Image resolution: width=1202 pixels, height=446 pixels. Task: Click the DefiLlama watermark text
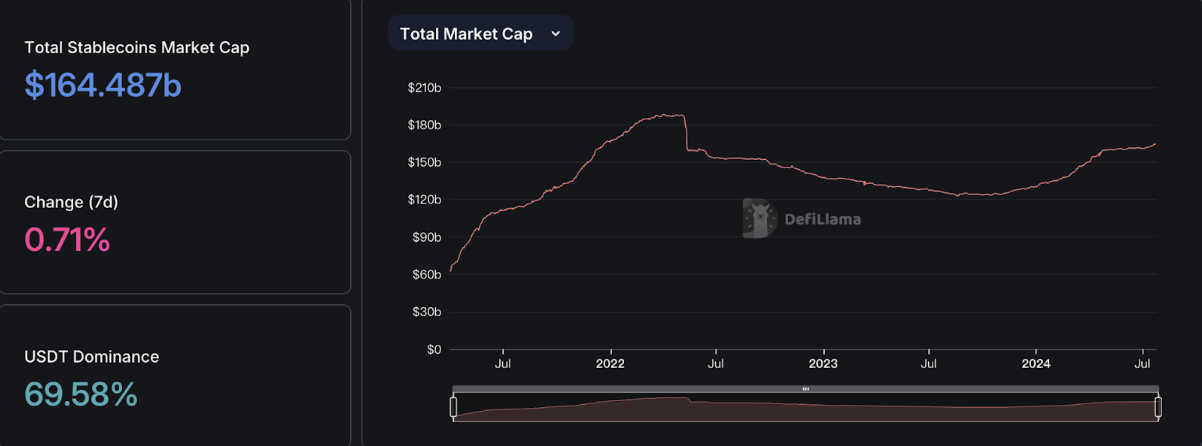[x=823, y=219]
